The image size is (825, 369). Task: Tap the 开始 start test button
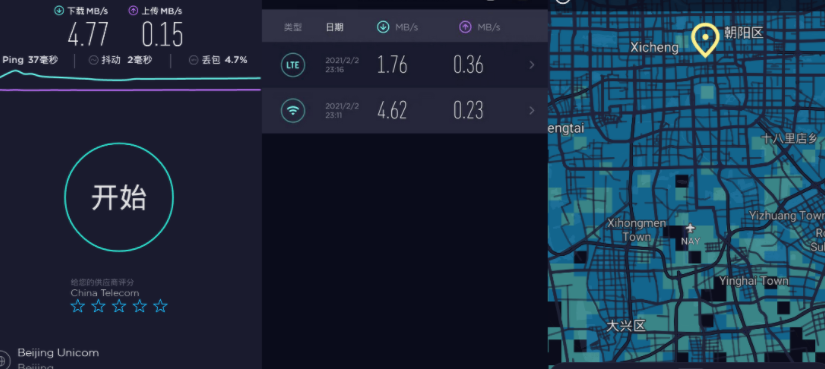click(x=119, y=197)
